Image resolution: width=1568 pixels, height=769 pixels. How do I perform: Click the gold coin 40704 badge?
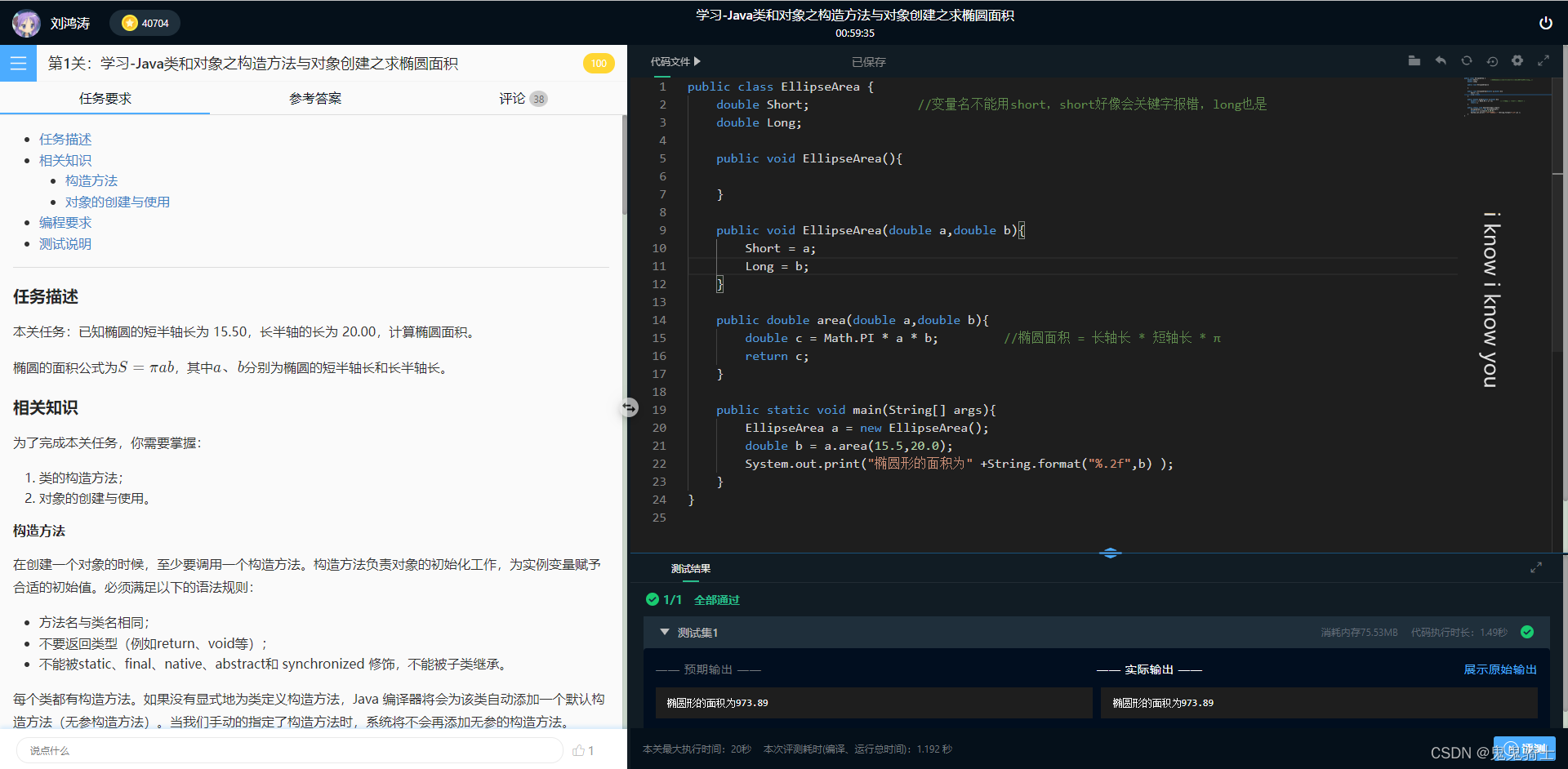[145, 23]
